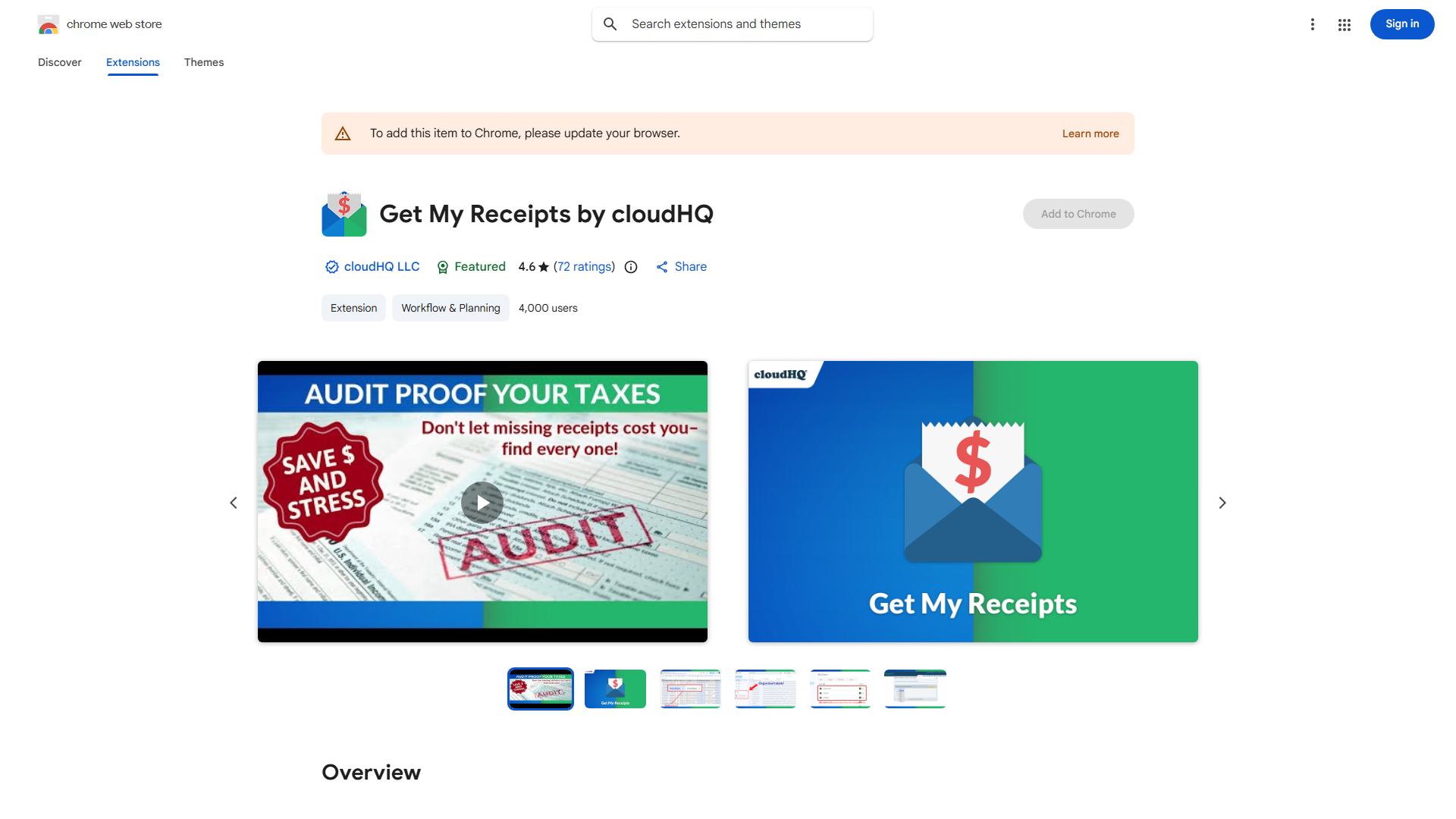Viewport: 1456px width, 819px height.
Task: Select the second Get My Receipts thumbnail
Action: (615, 689)
